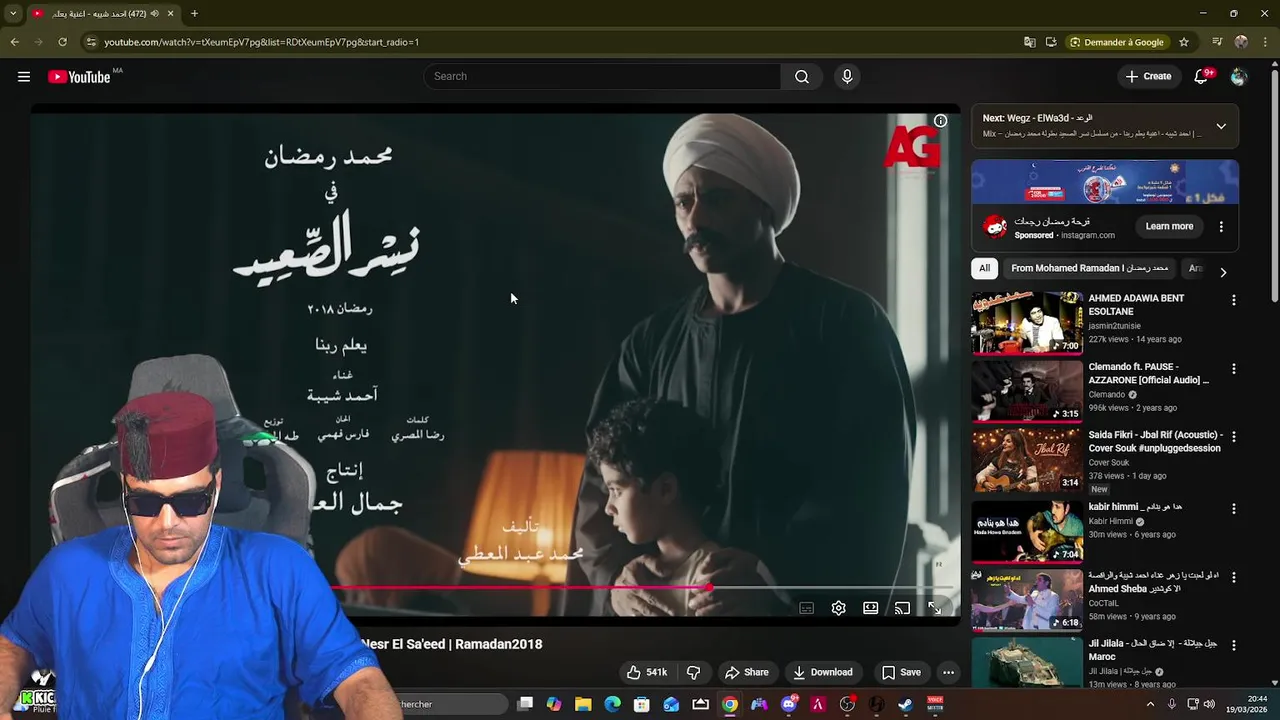This screenshot has width=1280, height=720.
Task: Open Microsoft Edge from the taskbar
Action: point(612,704)
